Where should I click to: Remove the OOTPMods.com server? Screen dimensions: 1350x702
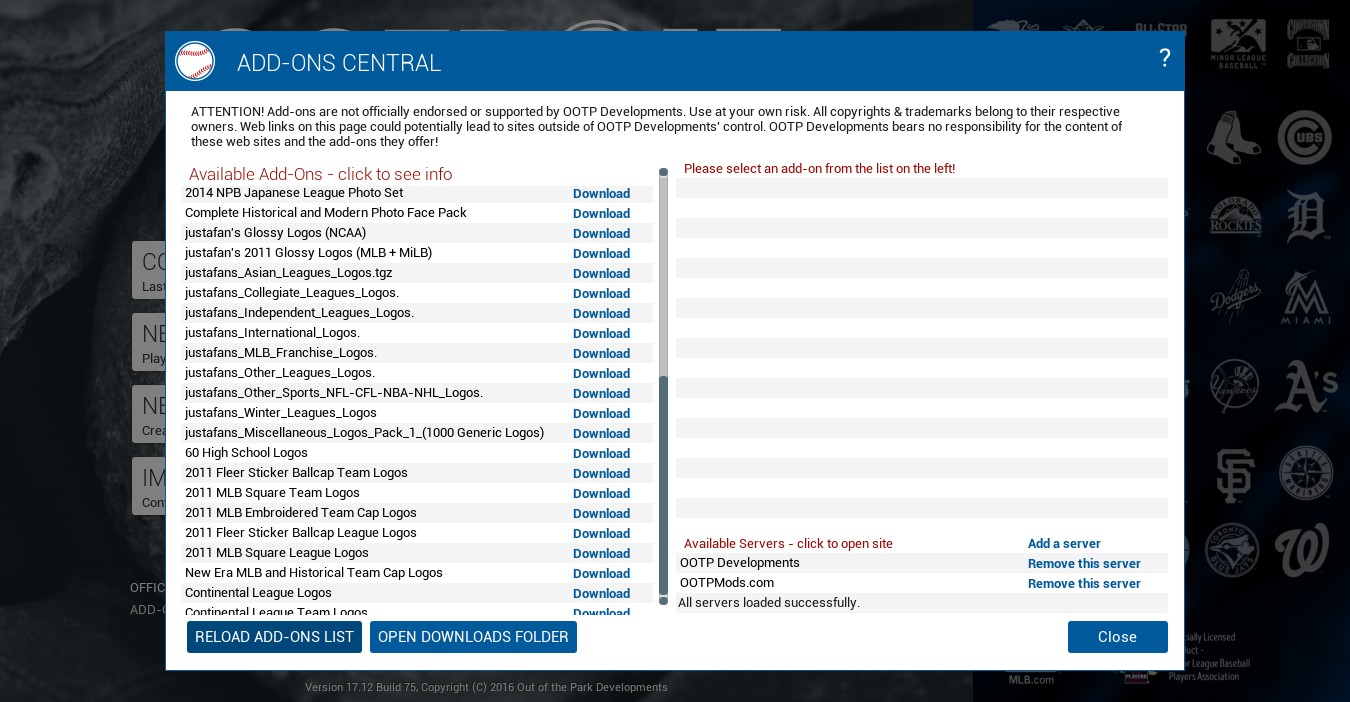click(1084, 584)
